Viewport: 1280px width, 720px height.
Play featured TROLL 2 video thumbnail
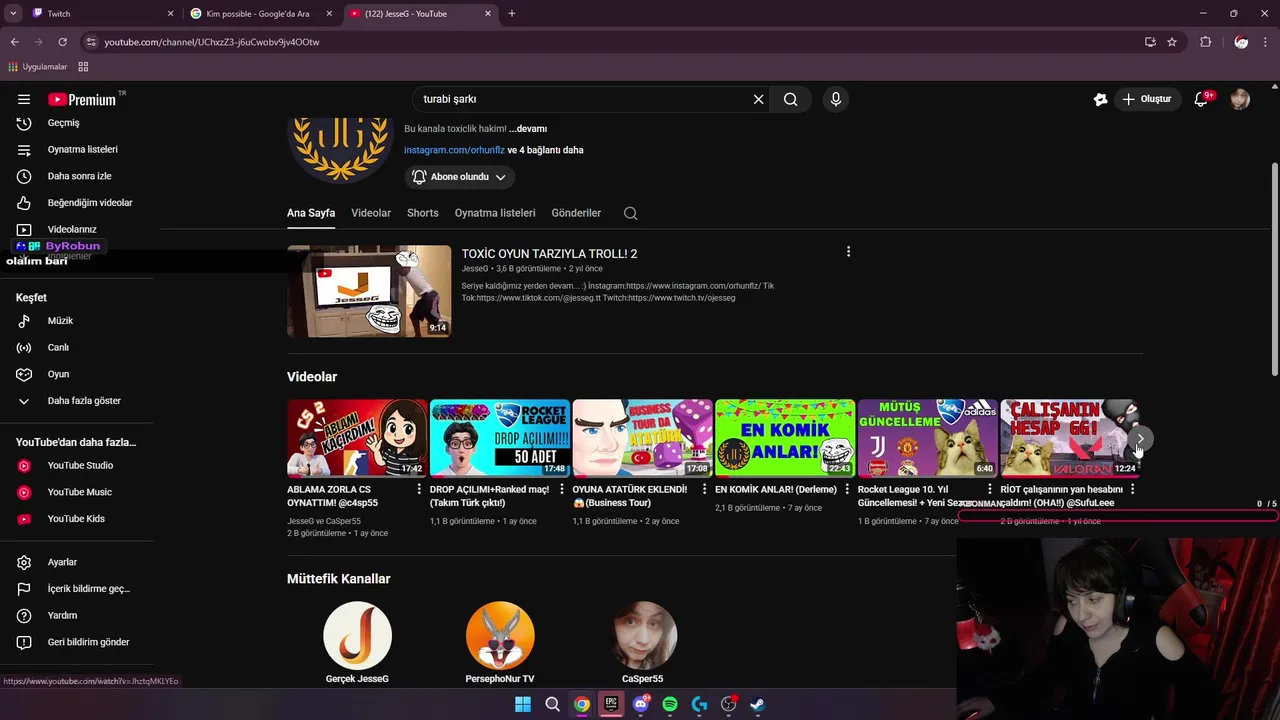(x=369, y=291)
